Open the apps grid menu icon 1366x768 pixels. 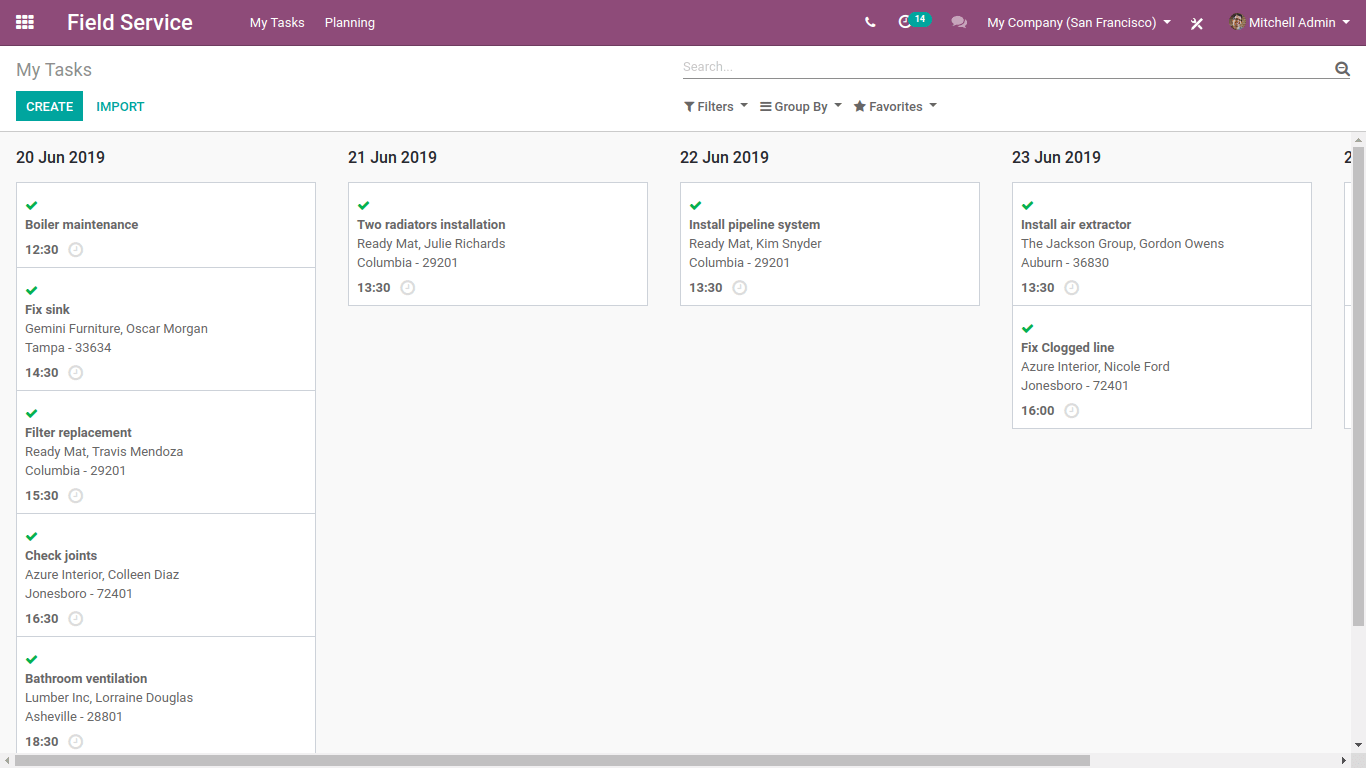click(25, 22)
